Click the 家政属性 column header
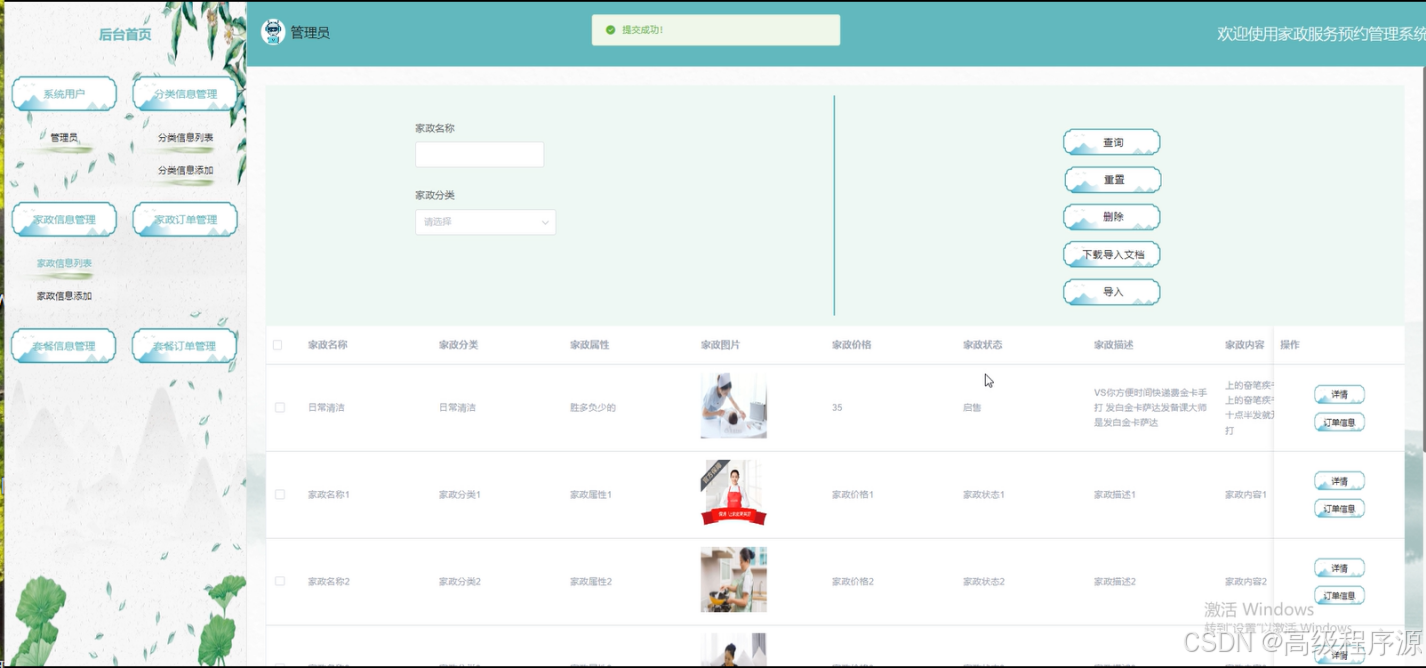Screen dimensions: 1426x668 (x=589, y=345)
